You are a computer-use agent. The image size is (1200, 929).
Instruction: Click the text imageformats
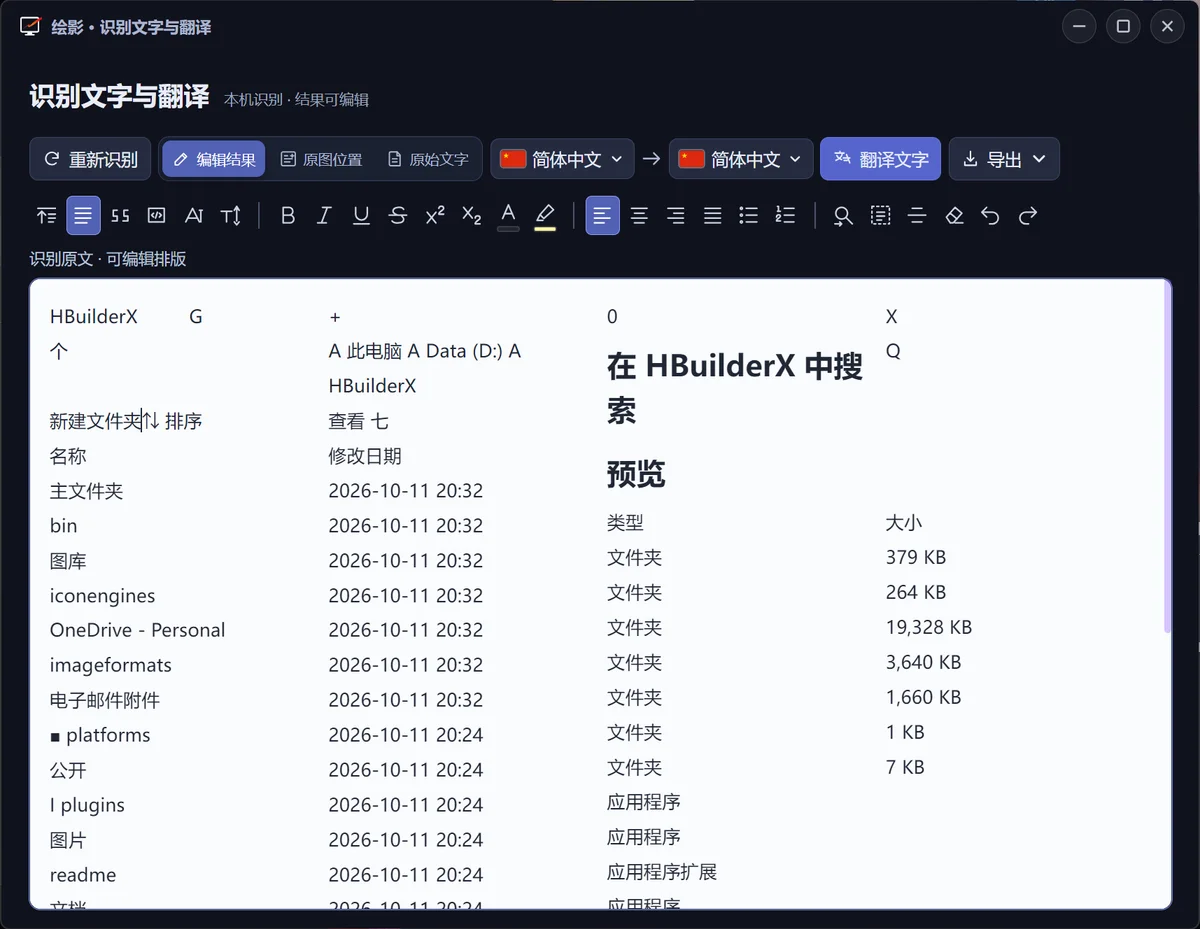110,665
